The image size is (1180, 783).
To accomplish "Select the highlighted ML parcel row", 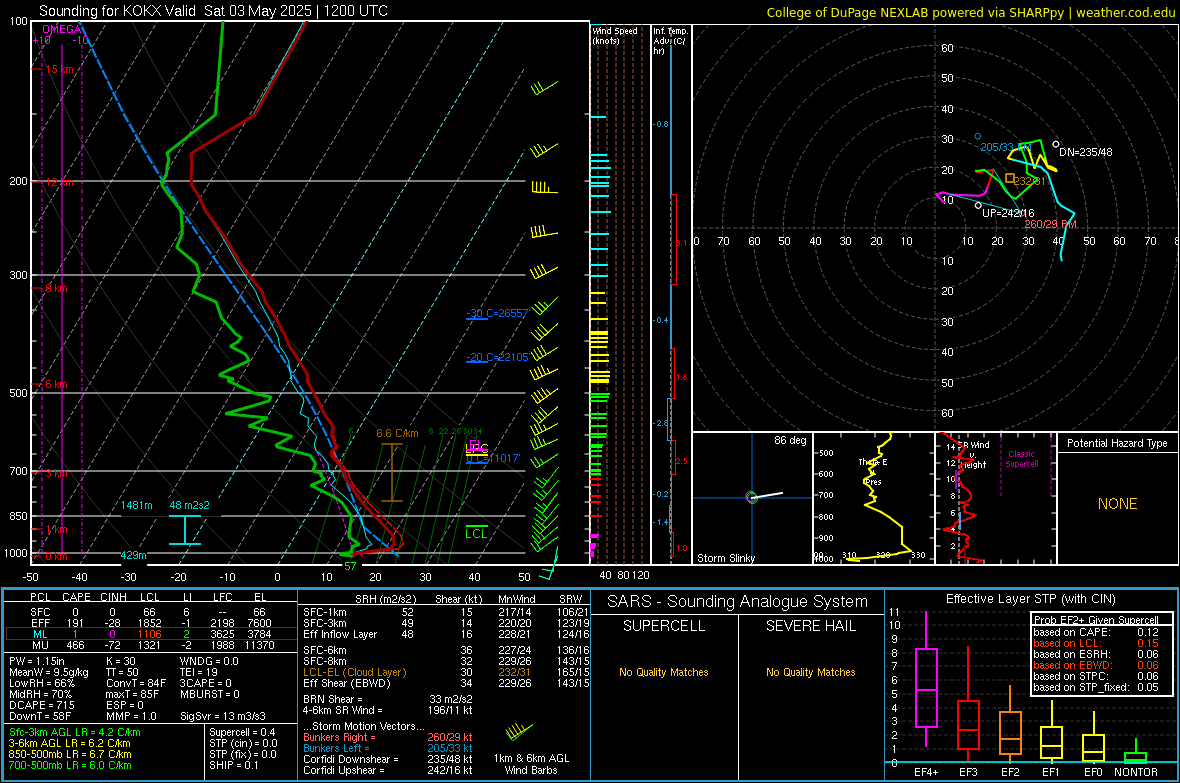I will click(x=149, y=635).
